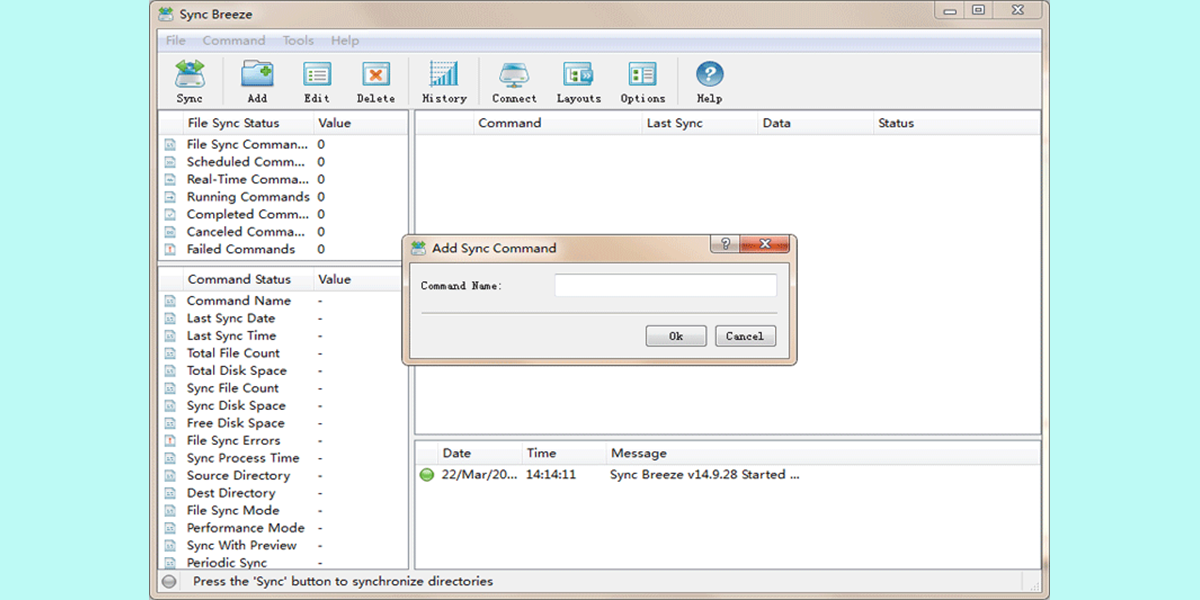Select the 'Periodic Sync' row

coord(284,563)
